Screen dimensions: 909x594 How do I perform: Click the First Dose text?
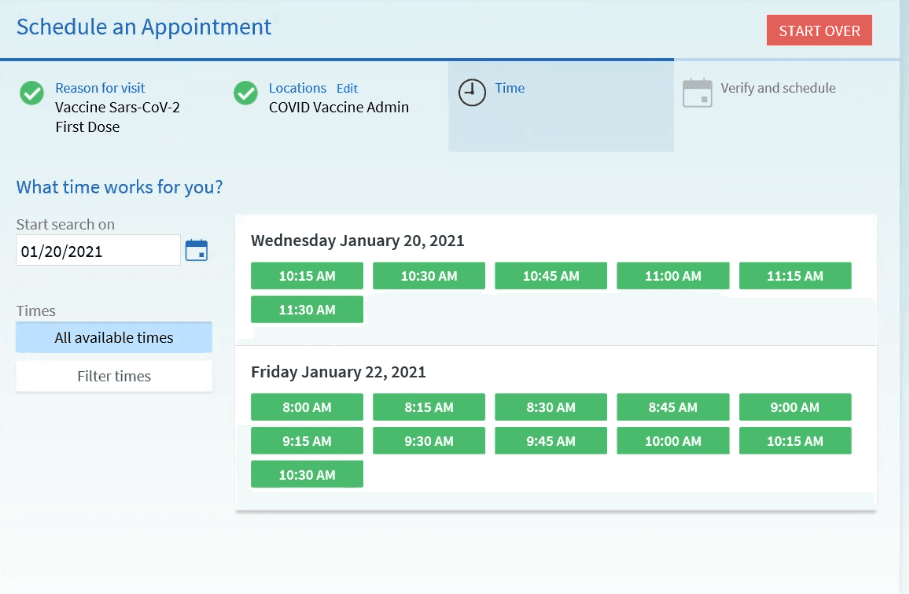(87, 127)
